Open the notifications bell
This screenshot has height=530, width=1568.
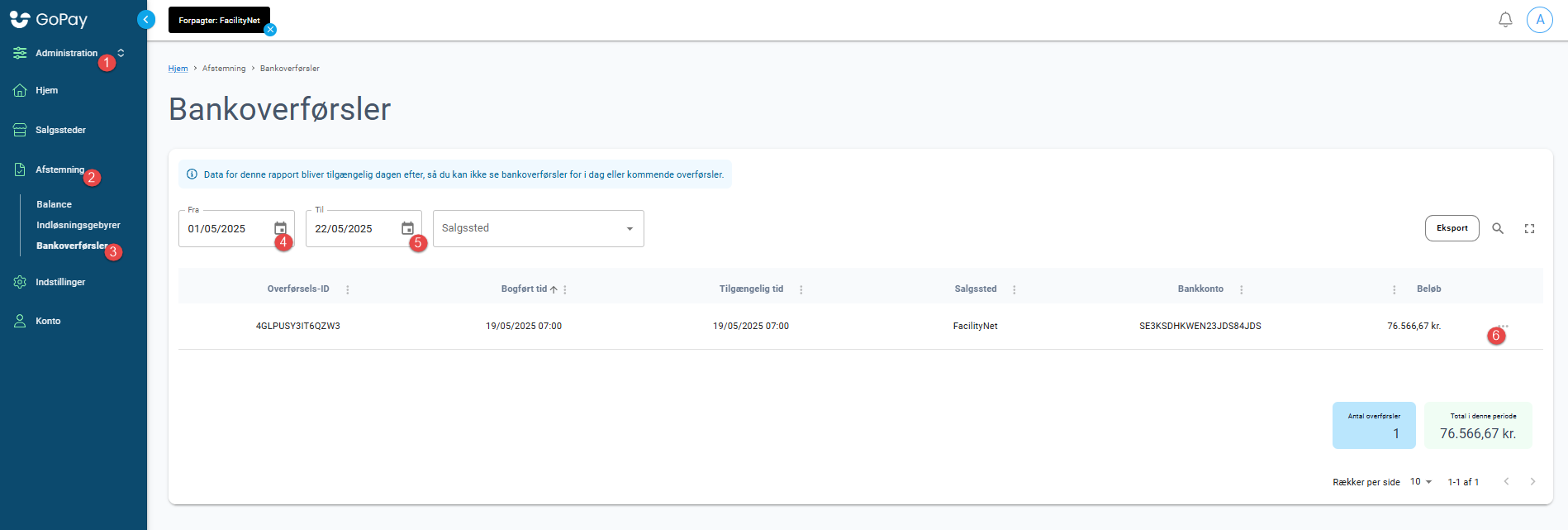(1505, 20)
